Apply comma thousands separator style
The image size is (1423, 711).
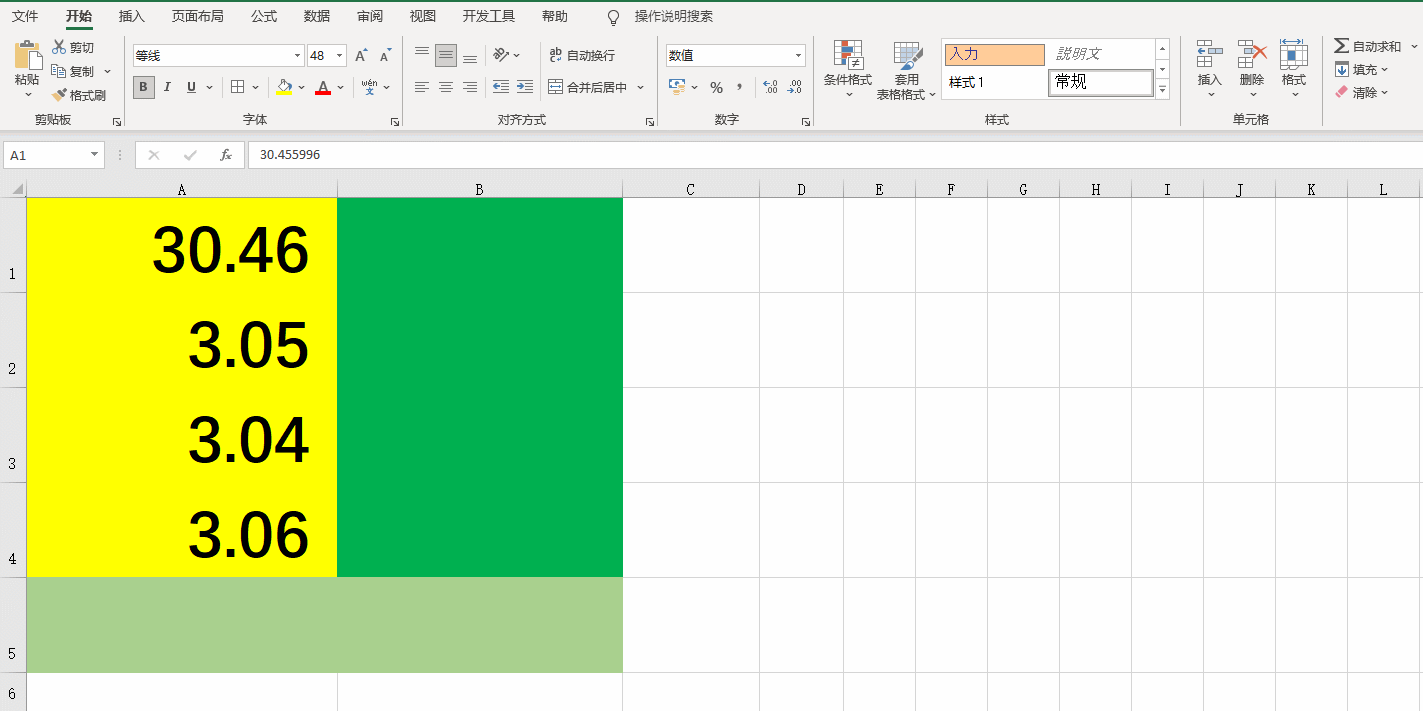pyautogui.click(x=740, y=88)
